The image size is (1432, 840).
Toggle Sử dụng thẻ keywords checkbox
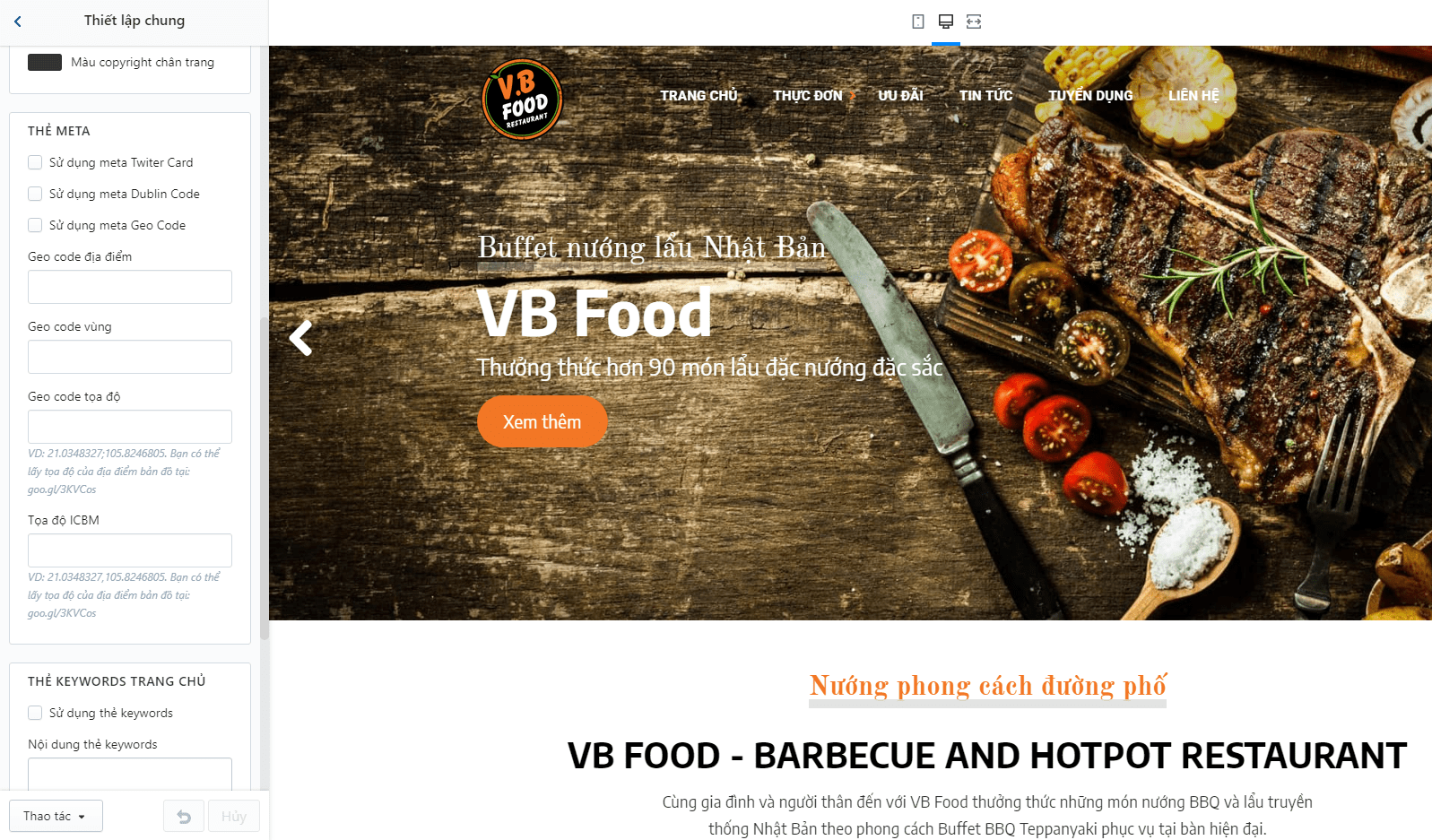click(35, 713)
